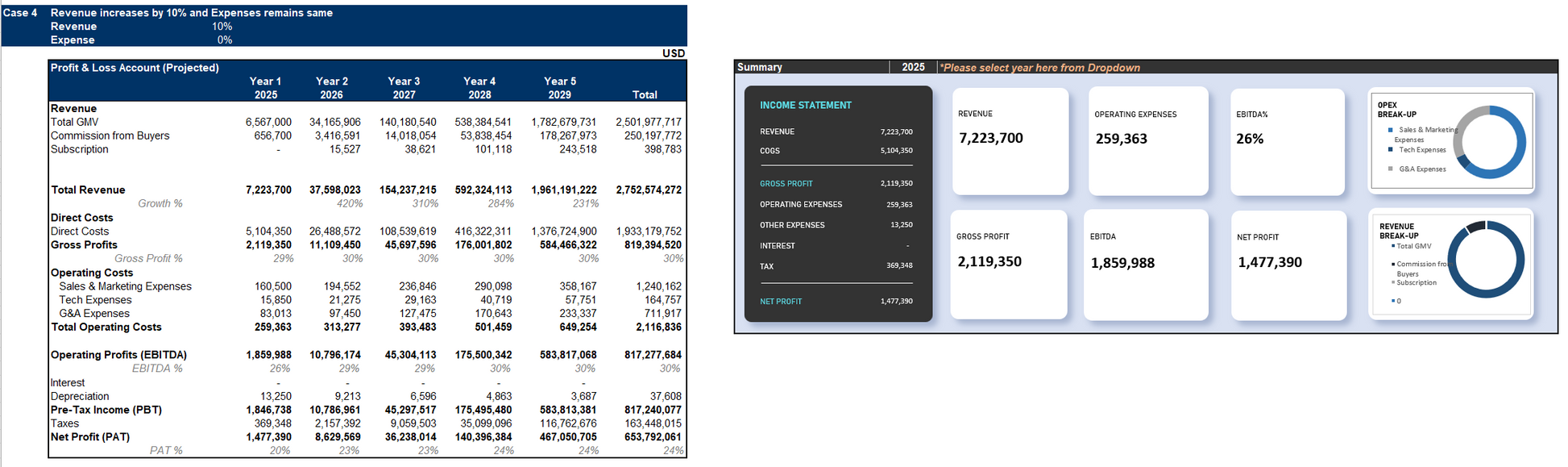Select the EBITDA% summary card
Viewport: 1568px width, 467px height.
[x=1287, y=141]
